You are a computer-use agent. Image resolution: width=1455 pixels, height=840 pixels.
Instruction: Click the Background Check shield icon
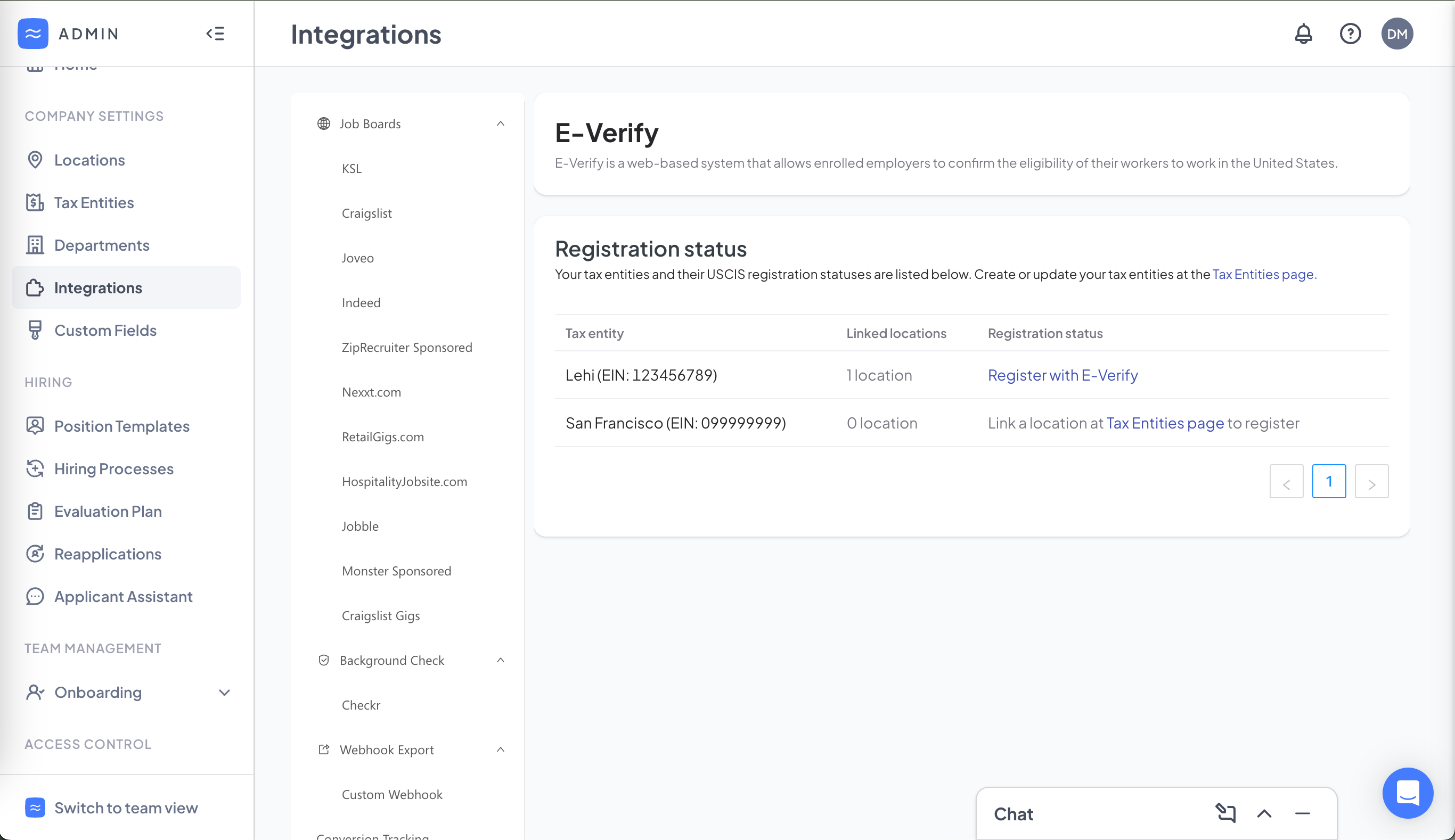[x=323, y=660]
